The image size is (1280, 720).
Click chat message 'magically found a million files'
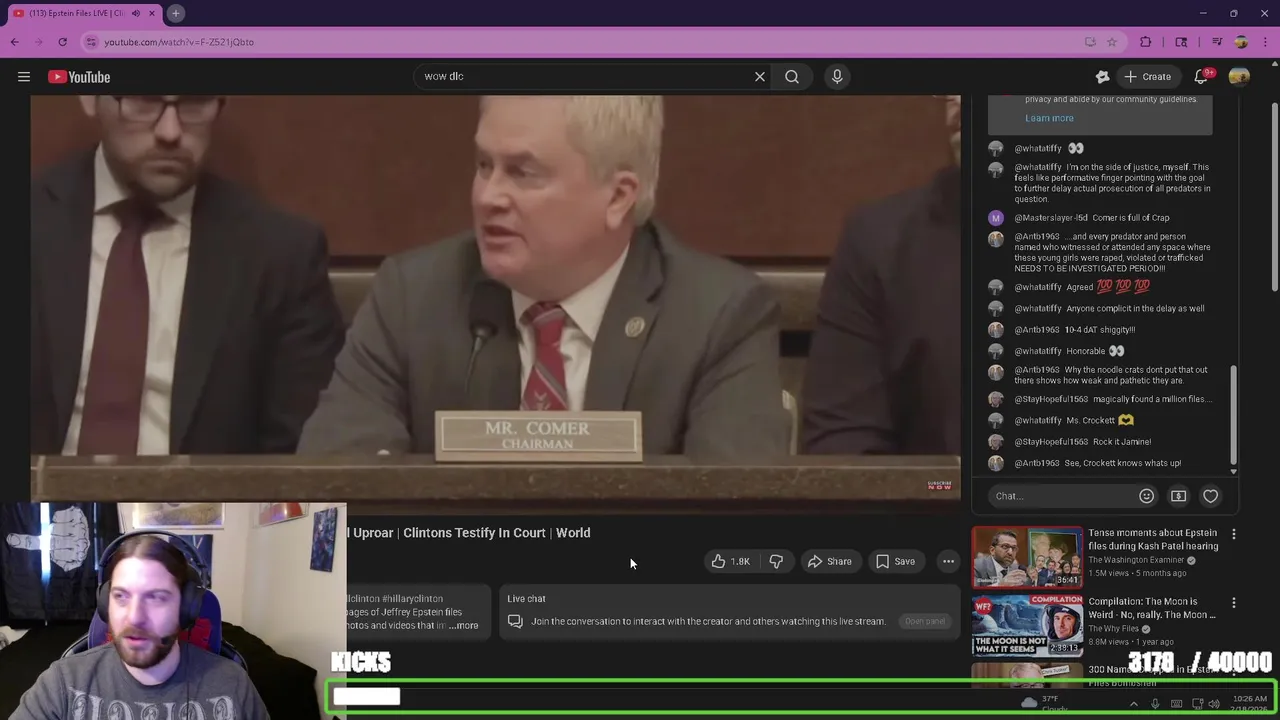click(1153, 399)
